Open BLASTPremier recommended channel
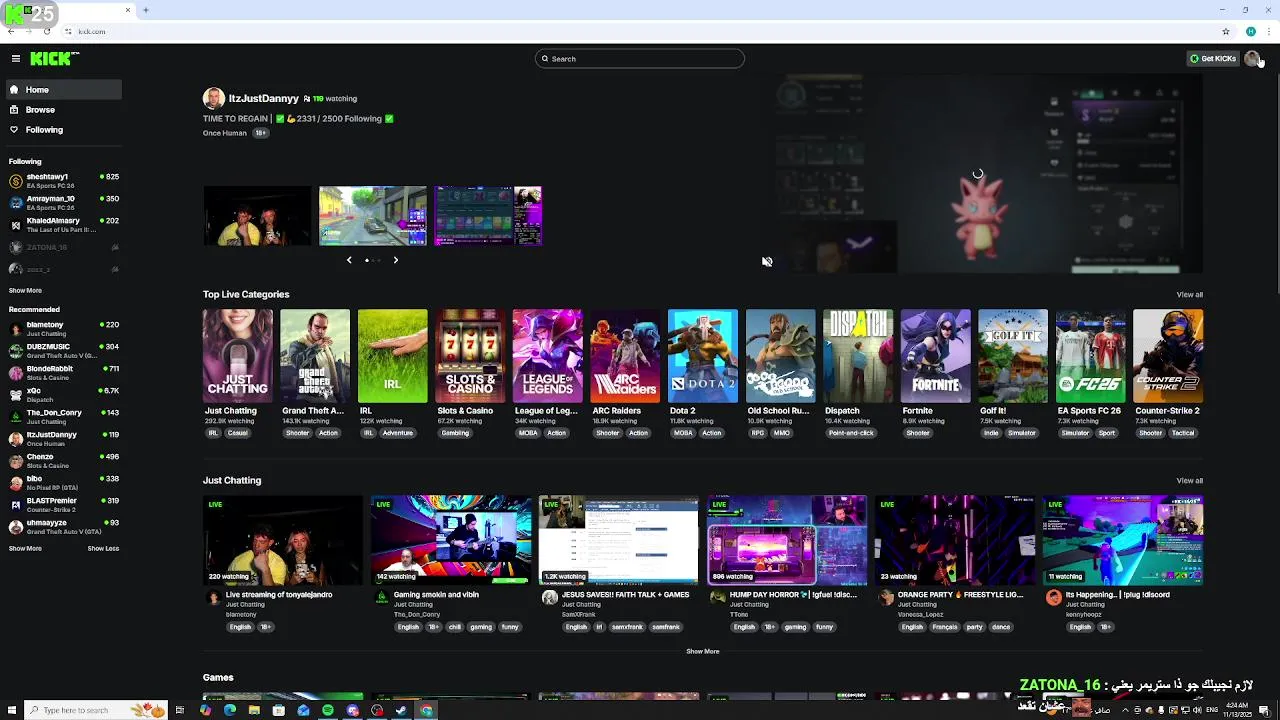This screenshot has width=1280, height=720. coord(62,505)
